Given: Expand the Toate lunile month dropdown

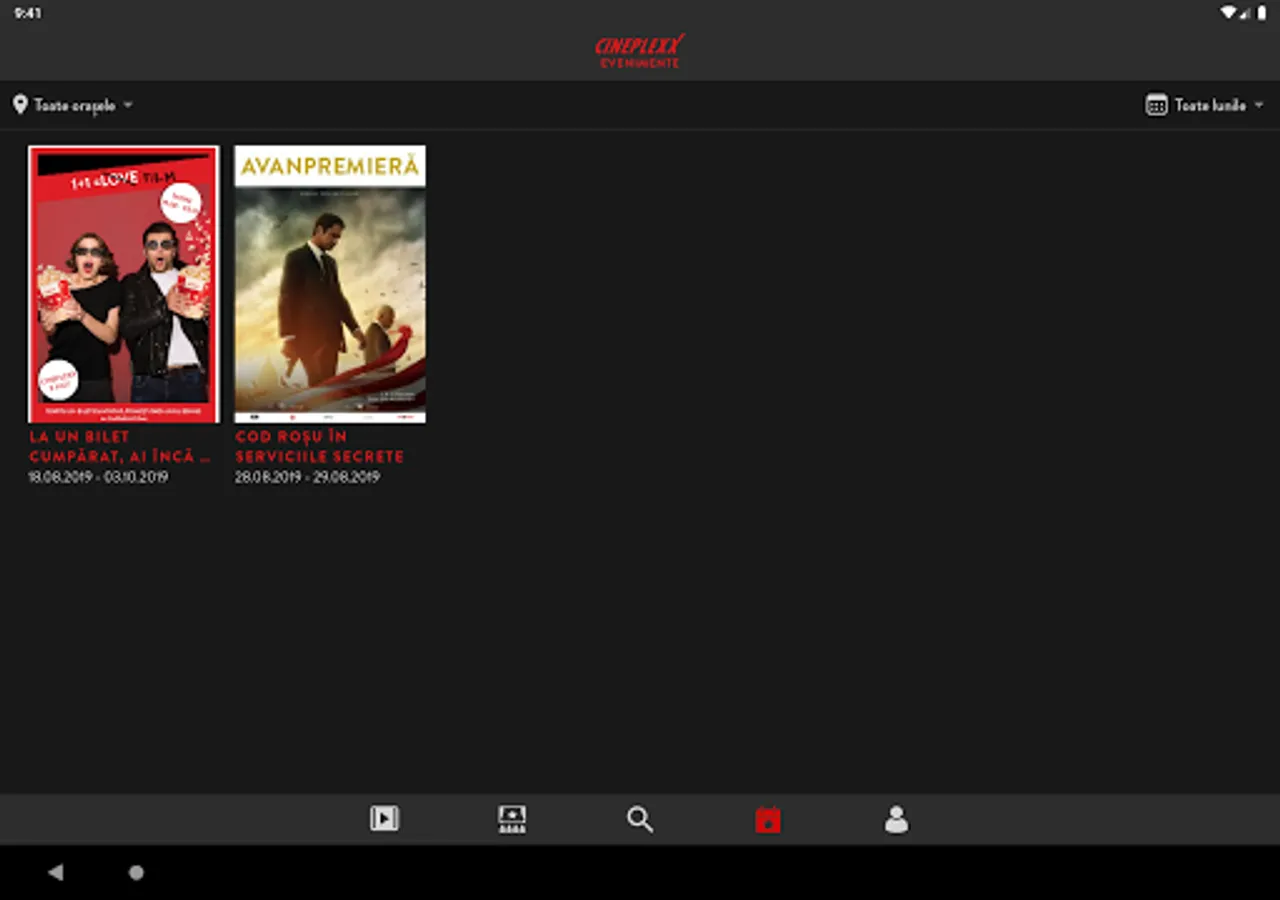Looking at the screenshot, I should coord(1205,105).
